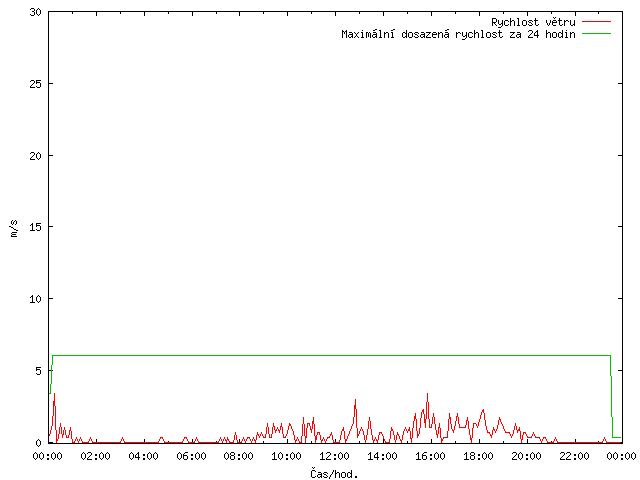Image resolution: width=640 pixels, height=480 pixels.
Task: Click the x-axis tick label 16:00
Action: tap(430, 456)
